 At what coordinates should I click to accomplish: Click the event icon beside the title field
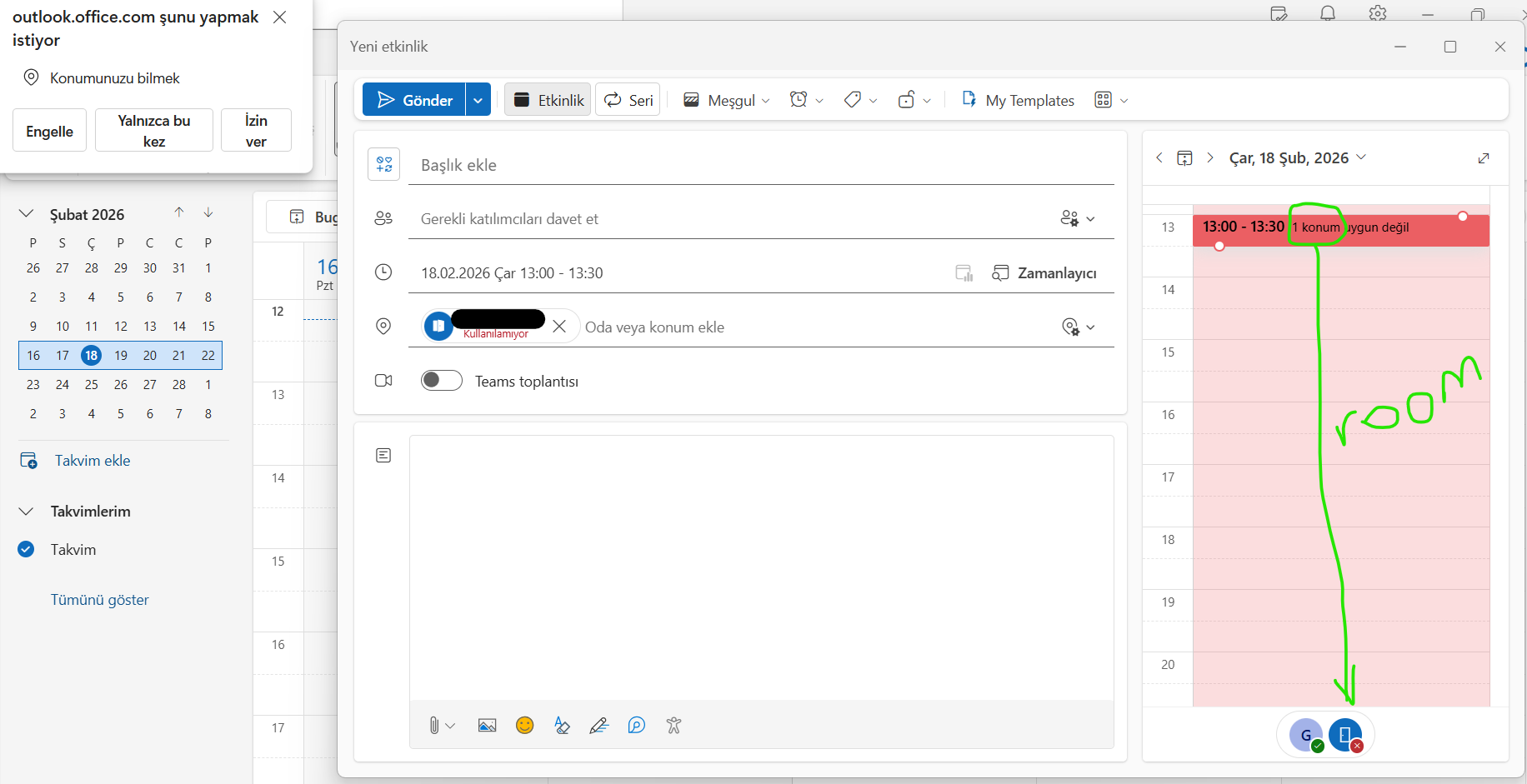click(384, 164)
